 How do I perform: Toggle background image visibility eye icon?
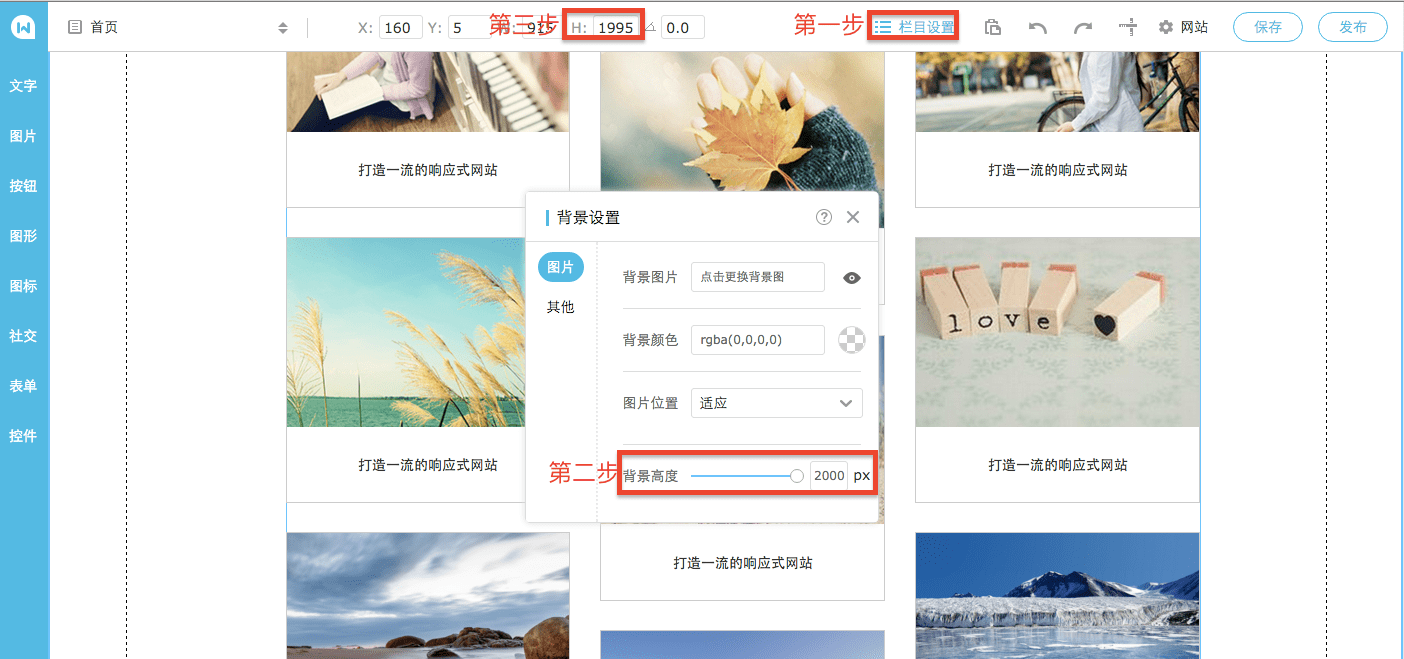(852, 278)
